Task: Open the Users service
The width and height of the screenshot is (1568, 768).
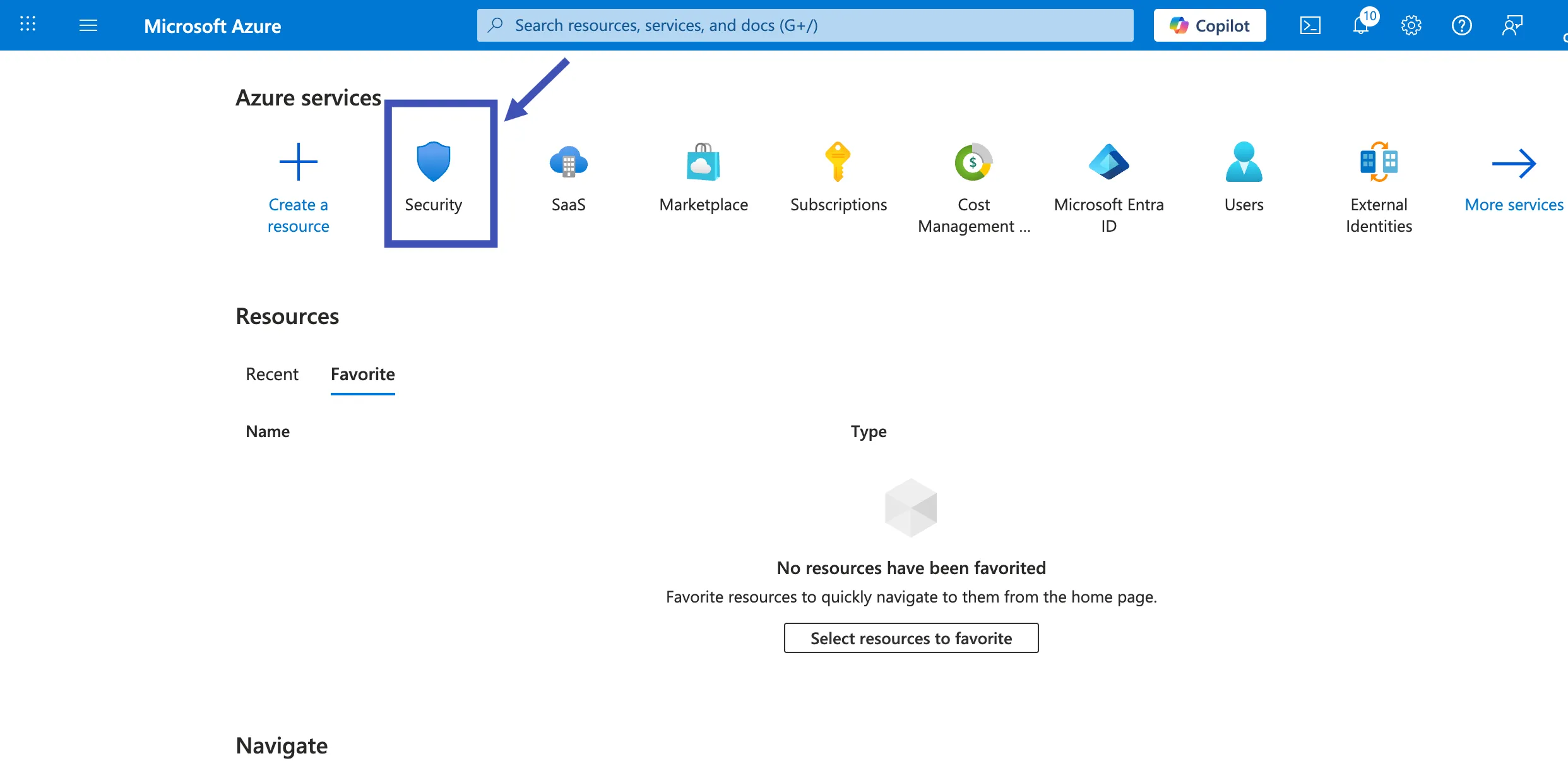Action: click(1244, 178)
